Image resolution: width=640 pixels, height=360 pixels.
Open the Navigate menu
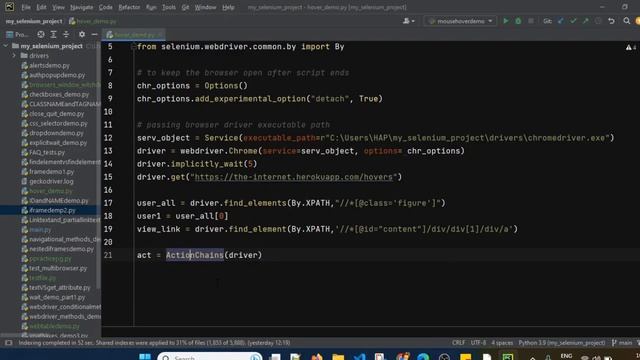click(82, 7)
